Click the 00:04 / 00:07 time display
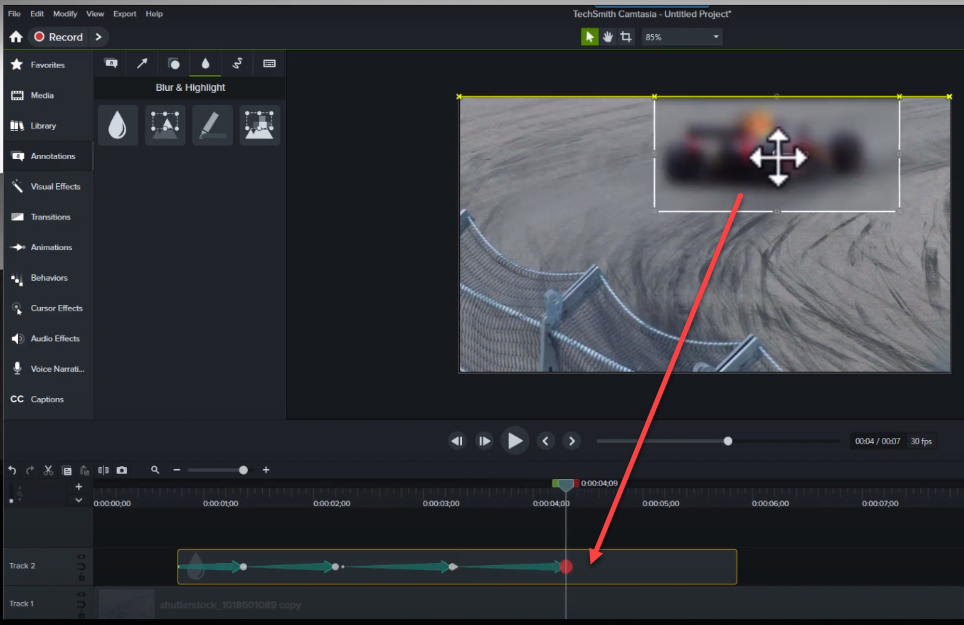This screenshot has width=964, height=625. pyautogui.click(x=877, y=441)
